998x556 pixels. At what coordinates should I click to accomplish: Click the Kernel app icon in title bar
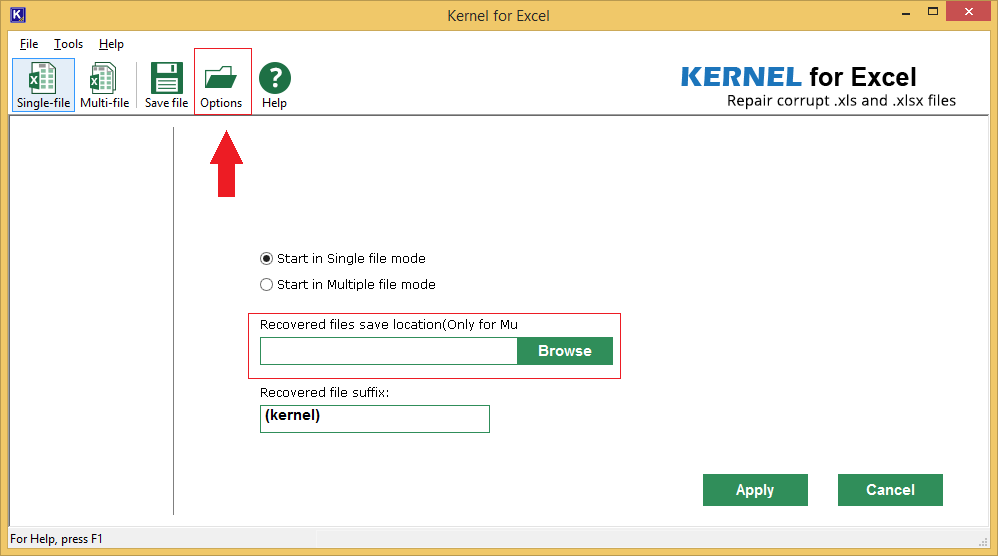[x=18, y=15]
